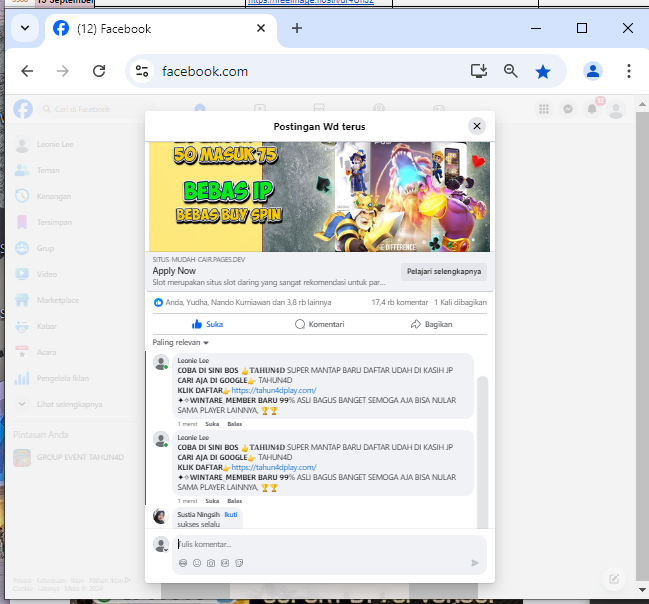Click Suka under the first Leonie Lee comment

point(212,424)
